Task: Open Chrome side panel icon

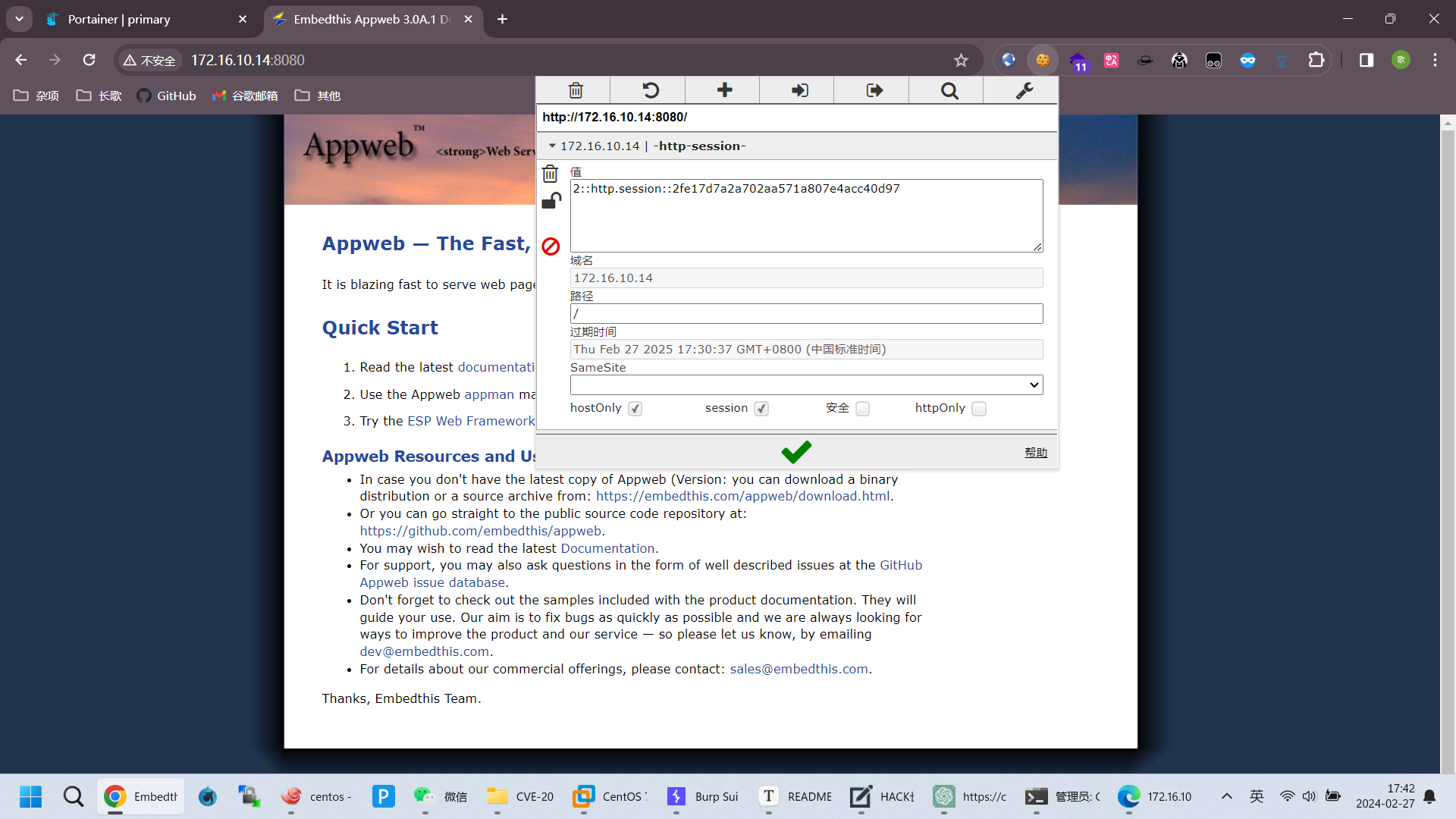Action: 1367,60
